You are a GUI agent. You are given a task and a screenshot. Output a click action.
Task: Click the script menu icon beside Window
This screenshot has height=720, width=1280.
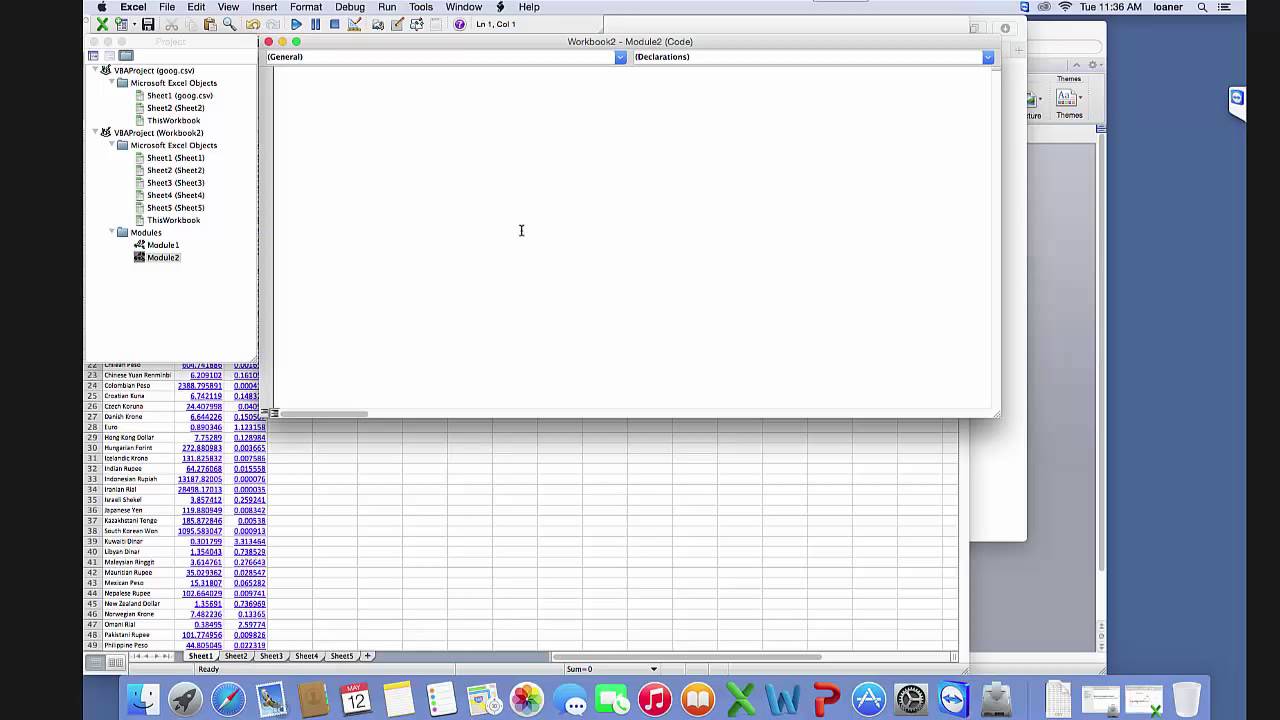500,7
